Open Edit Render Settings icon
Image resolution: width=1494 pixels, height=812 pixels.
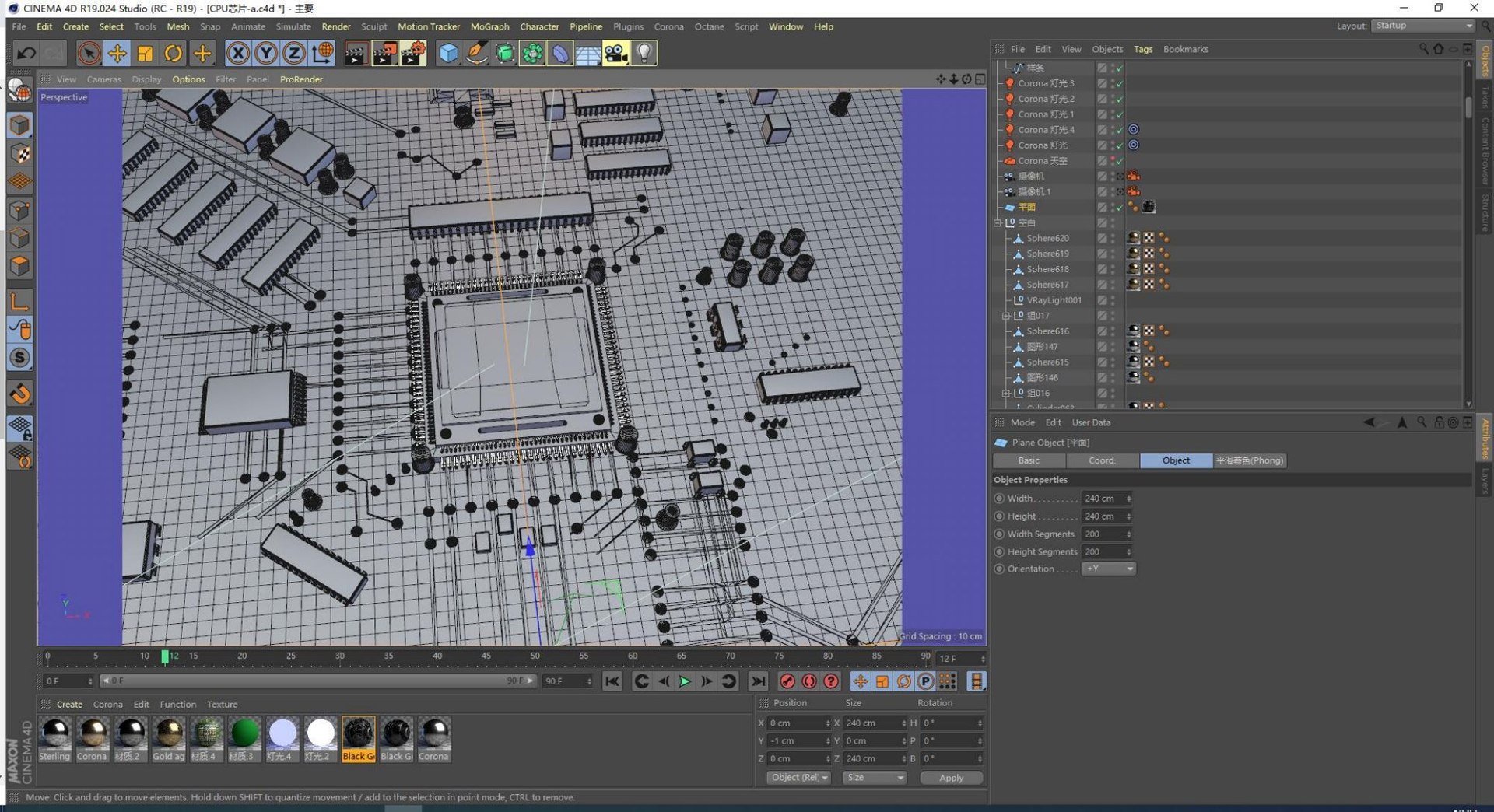413,54
